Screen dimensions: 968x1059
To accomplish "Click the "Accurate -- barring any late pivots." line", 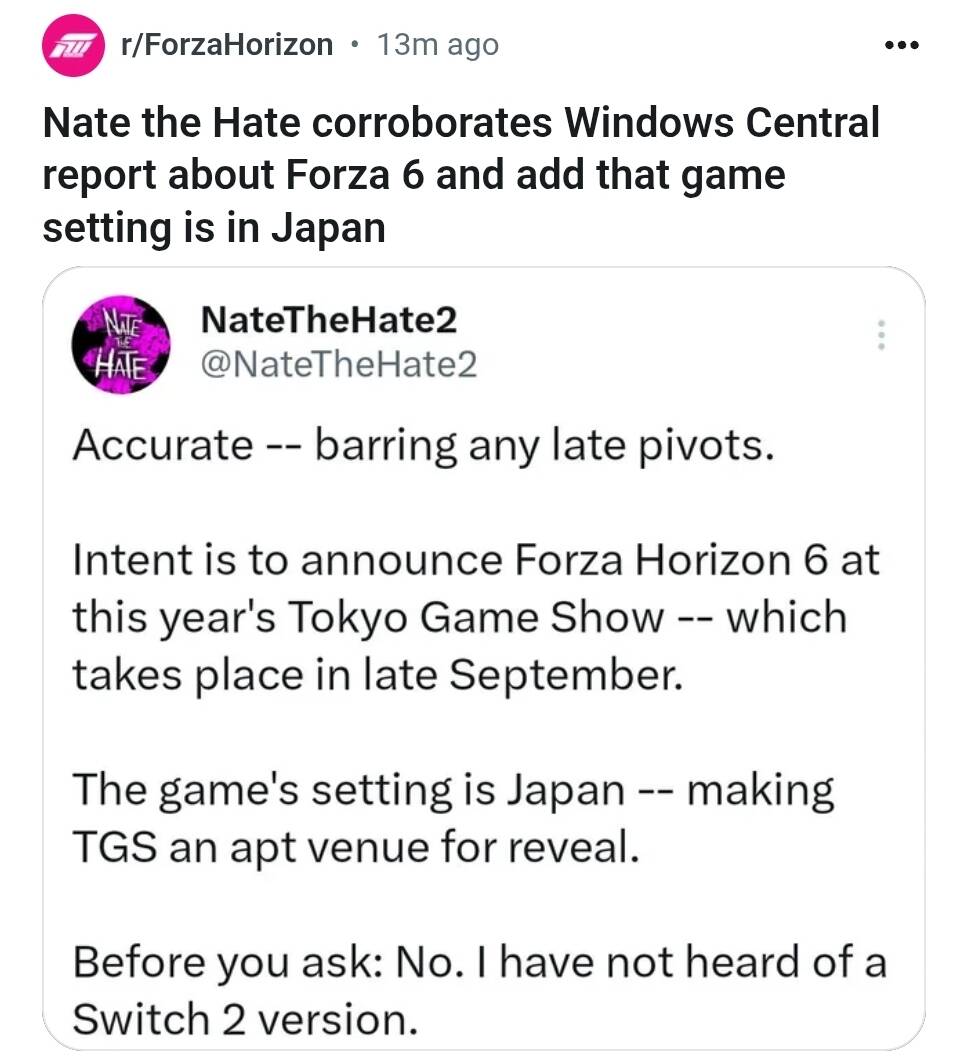I will pyautogui.click(x=423, y=444).
